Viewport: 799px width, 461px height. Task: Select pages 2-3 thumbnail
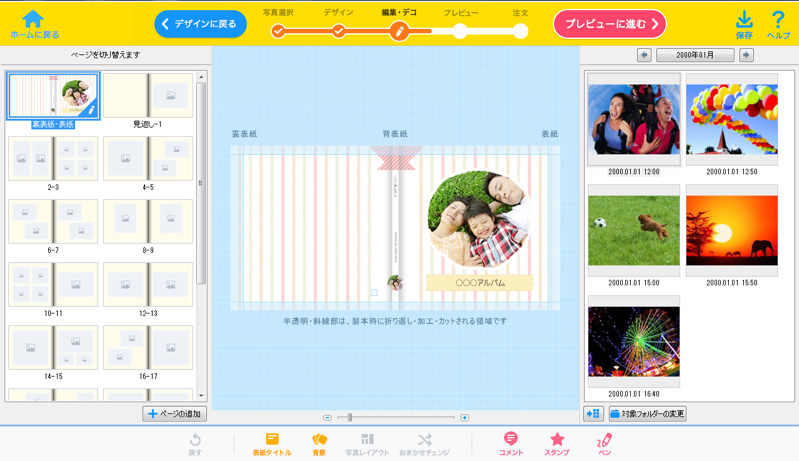point(53,158)
